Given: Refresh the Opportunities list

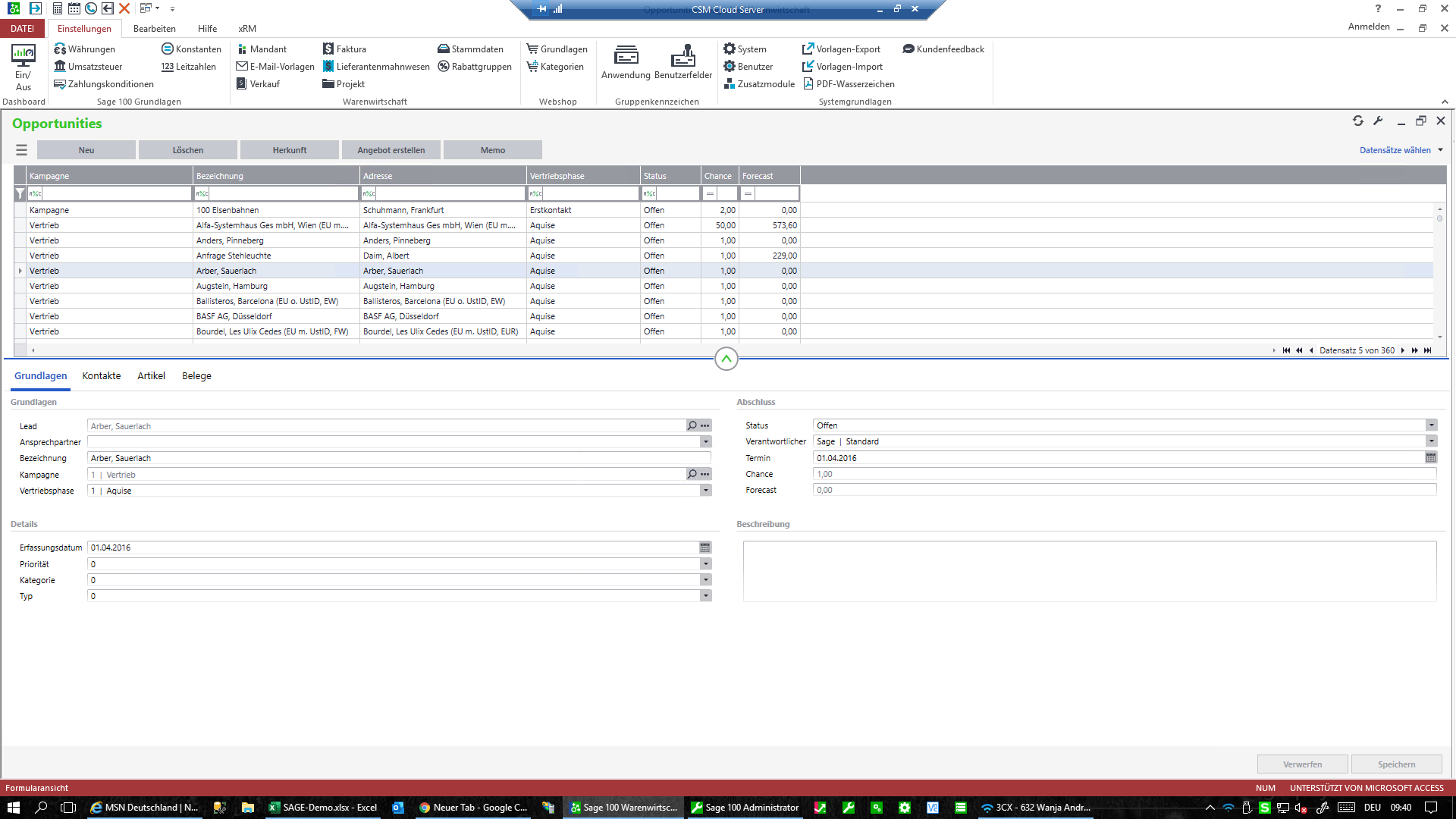Looking at the screenshot, I should (1357, 121).
